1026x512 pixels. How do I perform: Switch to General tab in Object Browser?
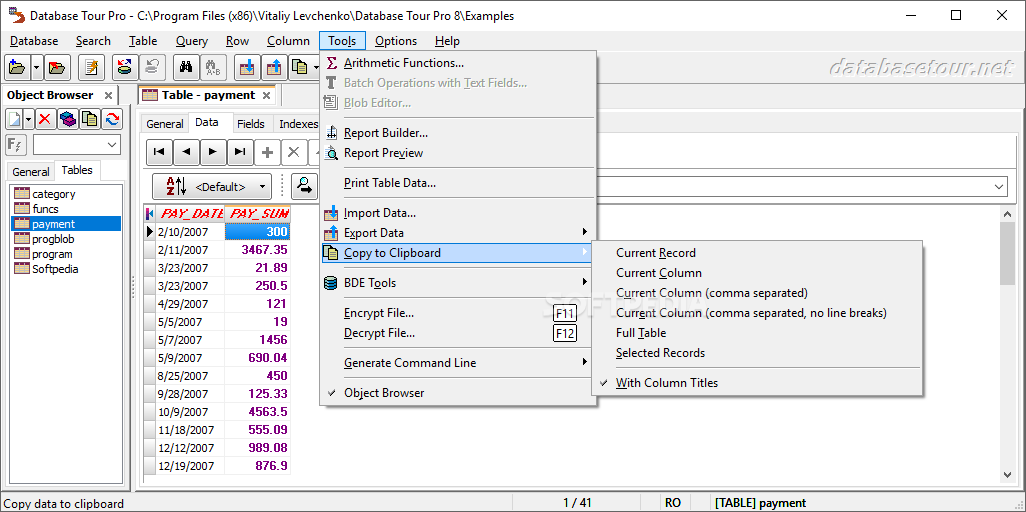[x=31, y=172]
